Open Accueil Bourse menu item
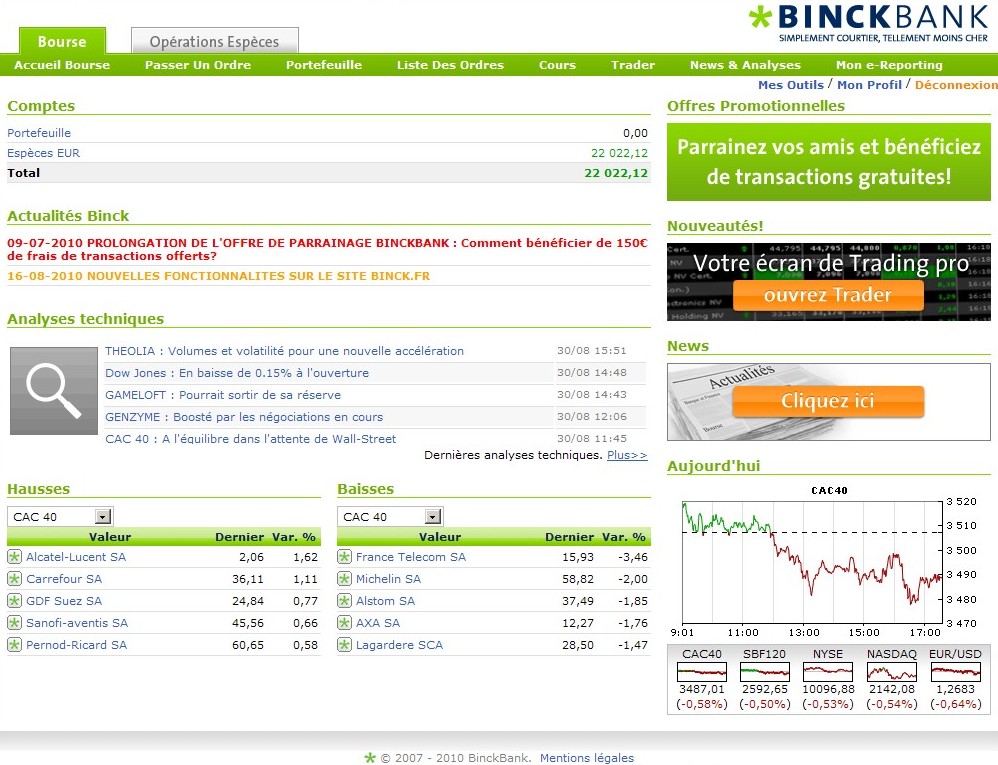Image resolution: width=998 pixels, height=765 pixels. (62, 65)
